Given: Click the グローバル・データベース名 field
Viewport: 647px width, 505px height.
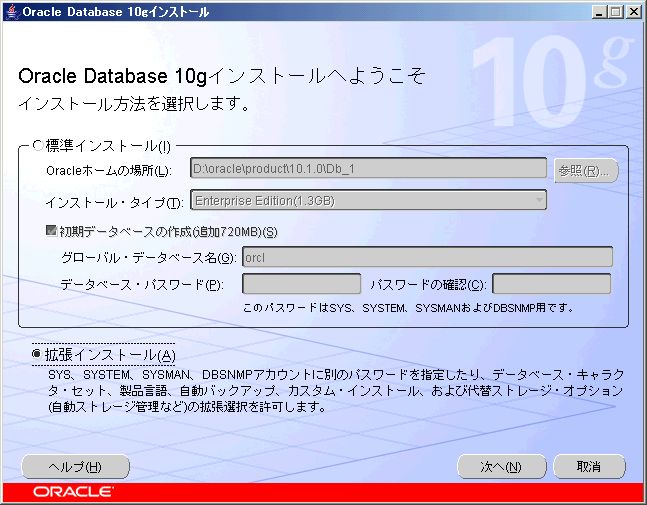Looking at the screenshot, I should click(427, 257).
